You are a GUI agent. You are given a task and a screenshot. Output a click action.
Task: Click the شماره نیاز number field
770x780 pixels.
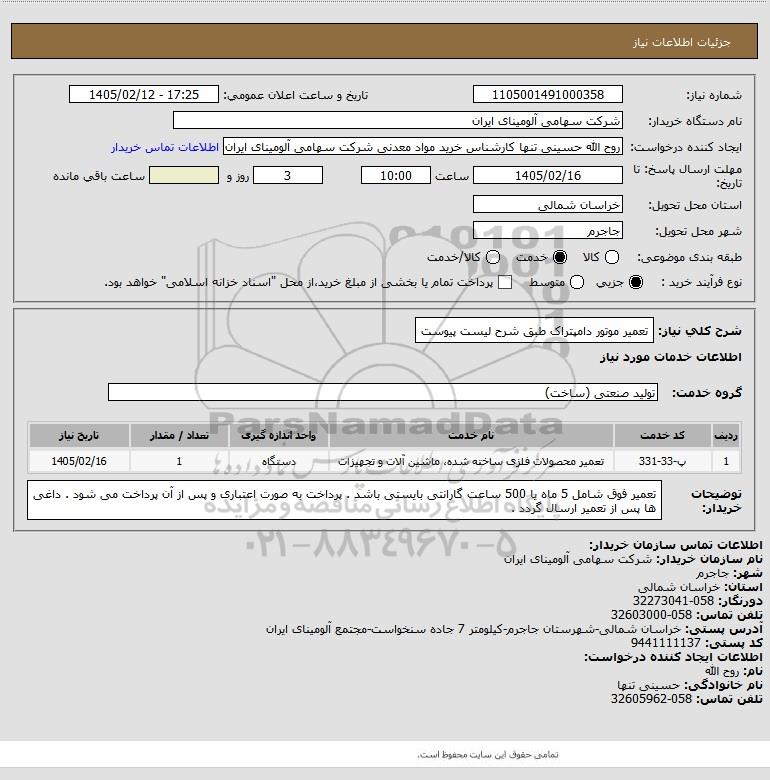548,95
